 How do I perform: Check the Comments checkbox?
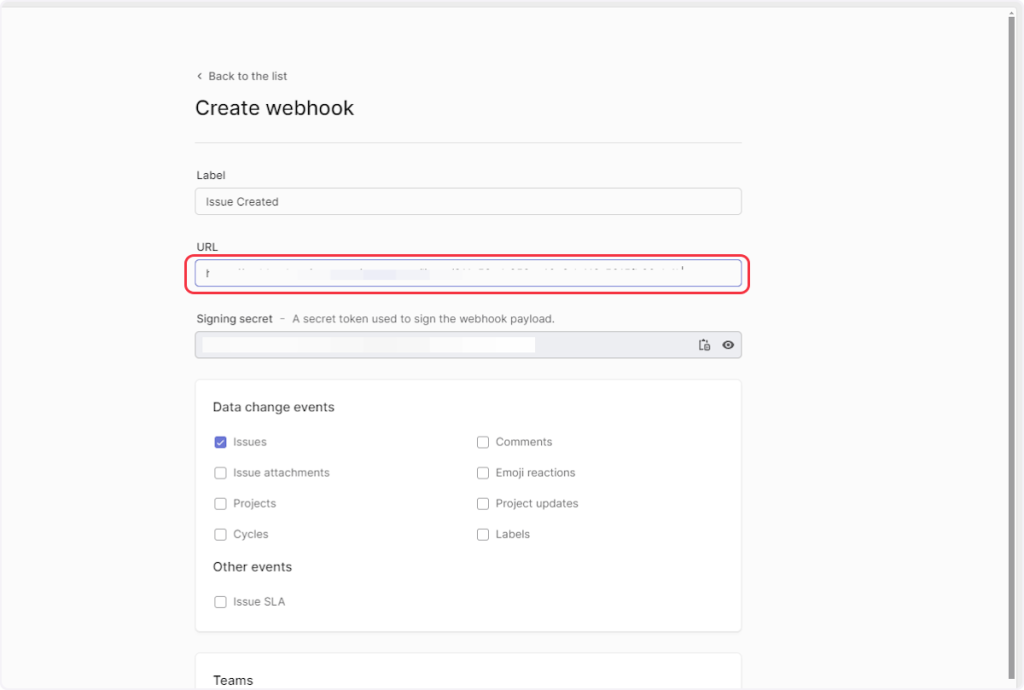[x=483, y=442]
